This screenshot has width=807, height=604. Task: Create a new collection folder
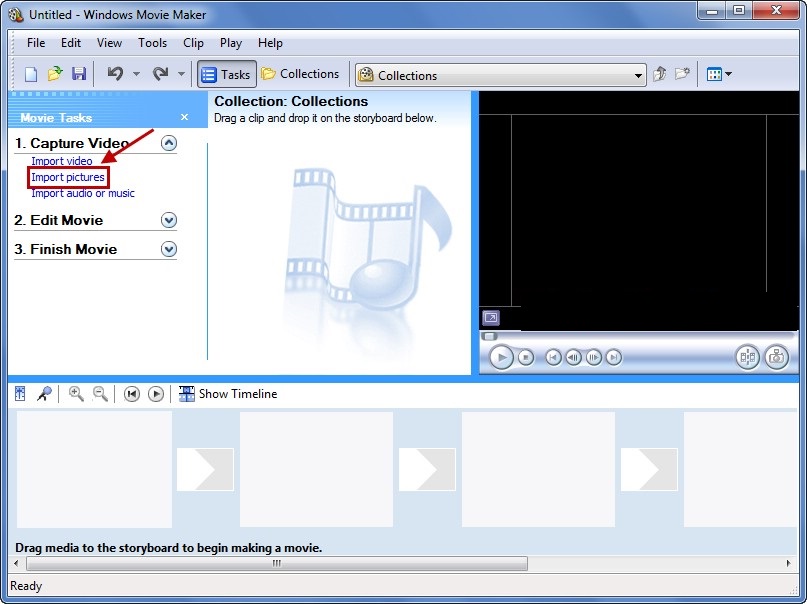click(682, 74)
